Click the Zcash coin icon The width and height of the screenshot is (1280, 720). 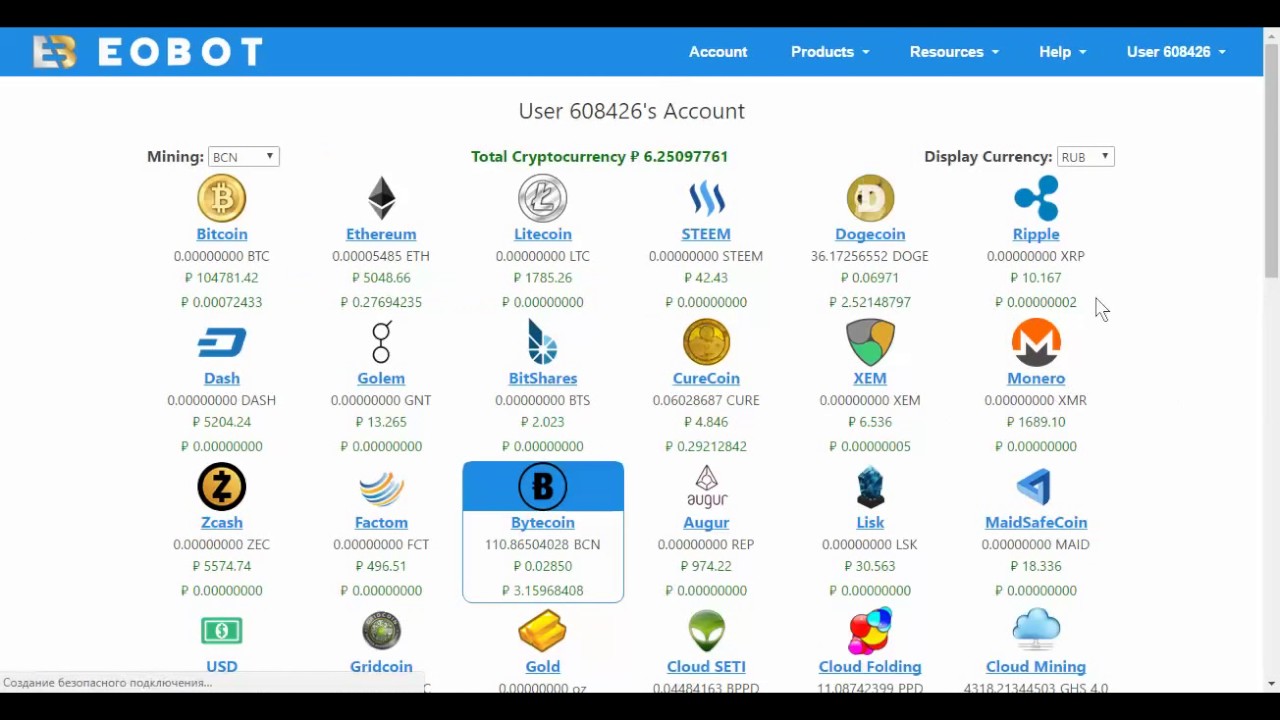click(222, 486)
